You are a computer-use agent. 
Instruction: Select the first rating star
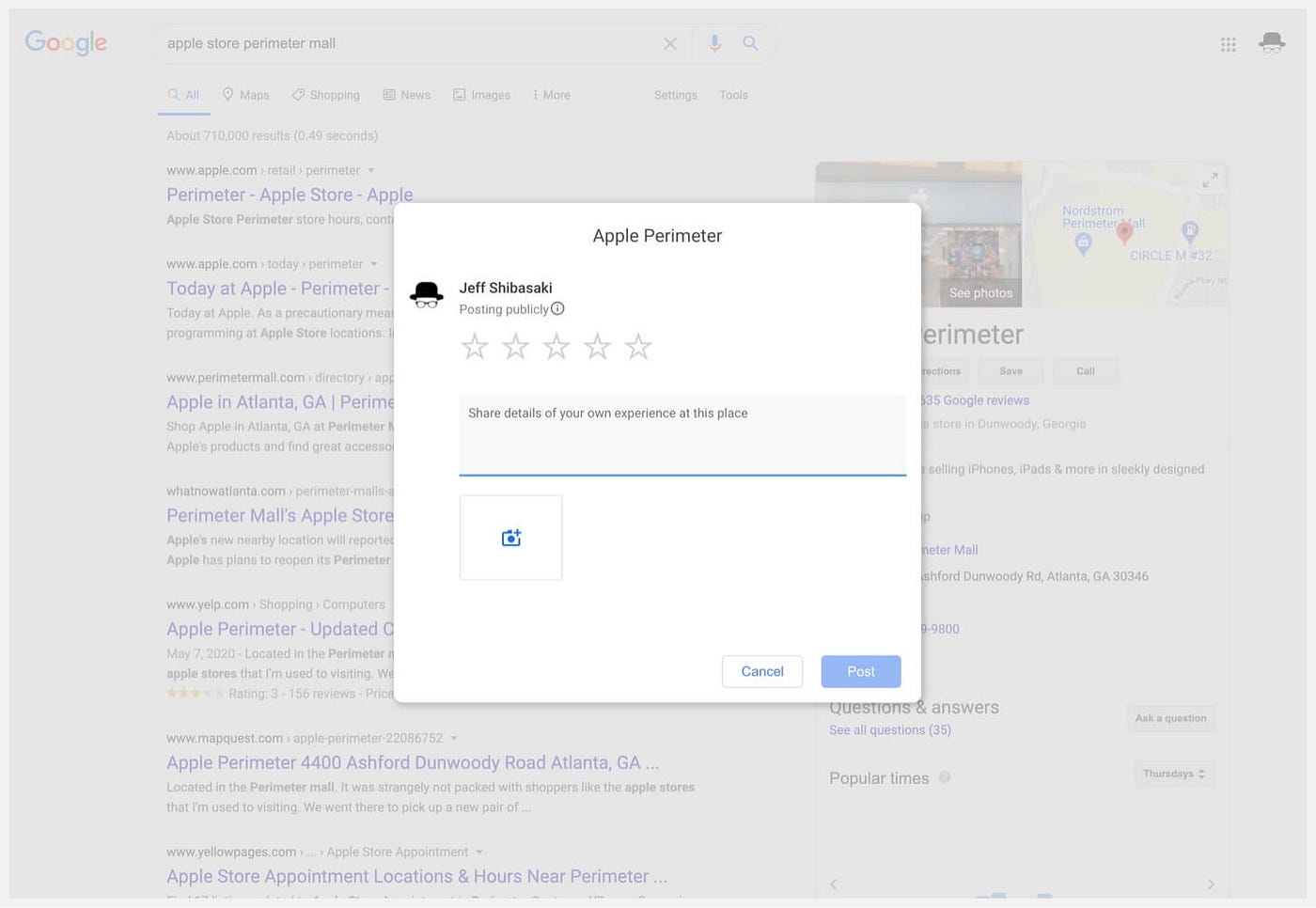(475, 347)
